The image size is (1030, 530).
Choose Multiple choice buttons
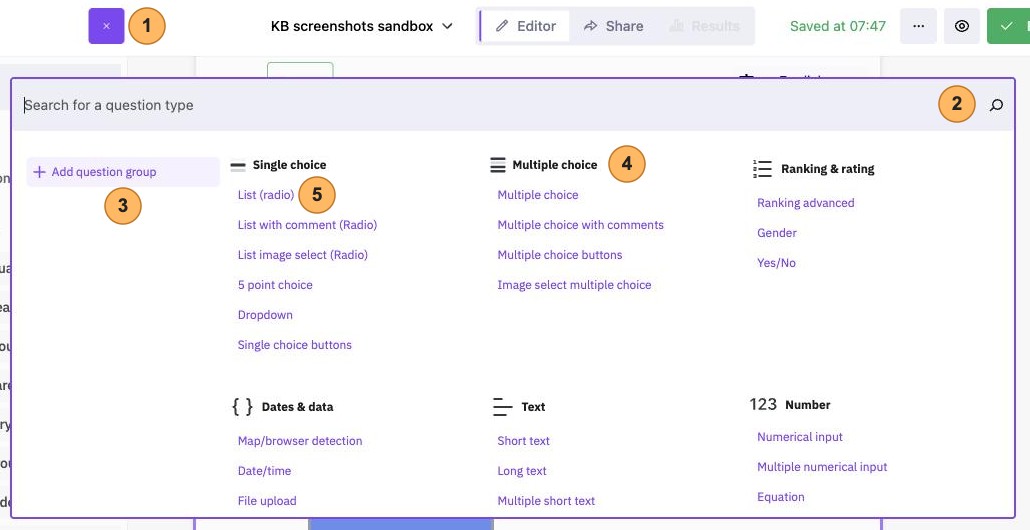pyautogui.click(x=560, y=255)
